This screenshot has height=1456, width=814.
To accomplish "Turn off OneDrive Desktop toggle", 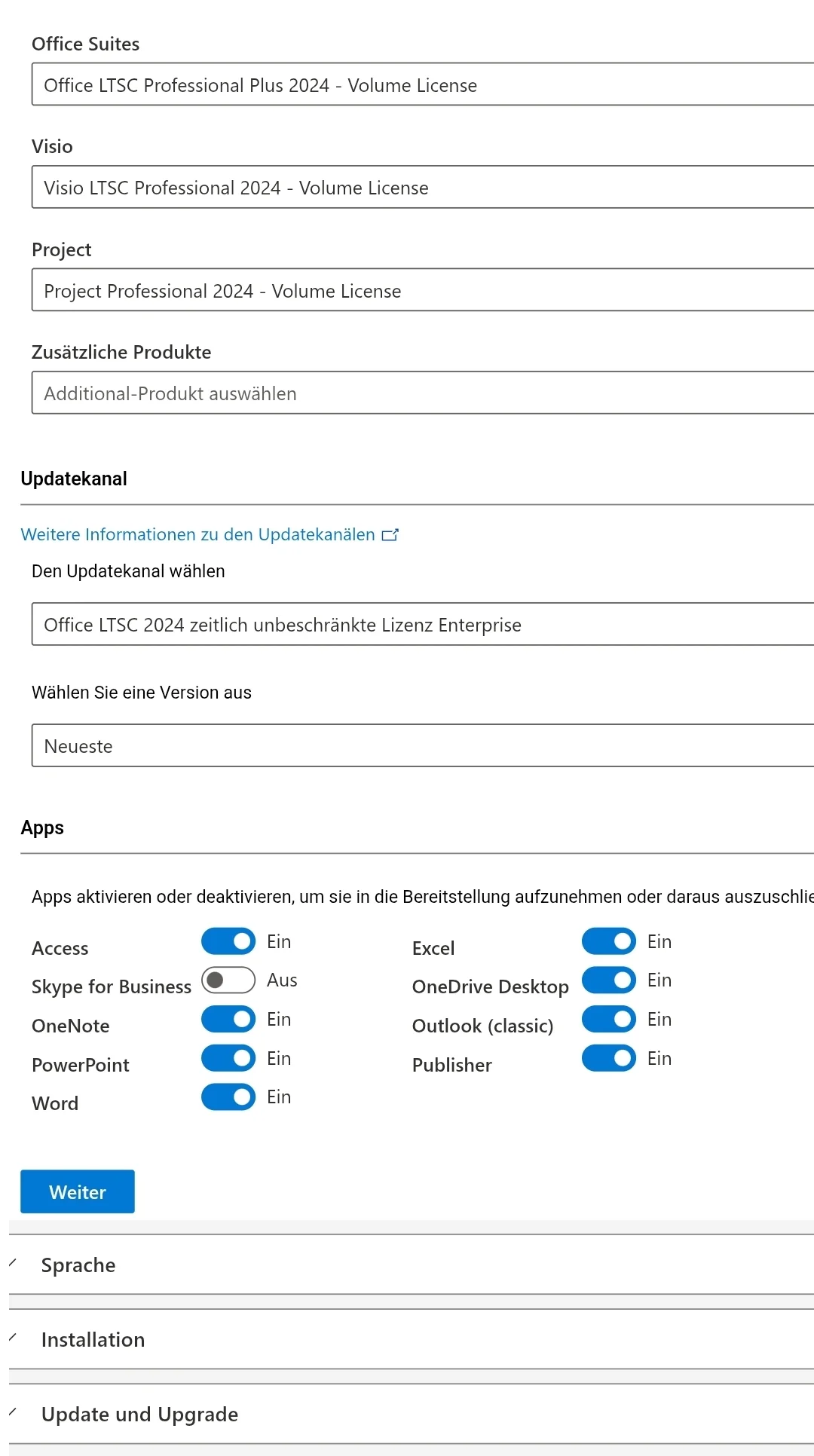I will pyautogui.click(x=609, y=980).
